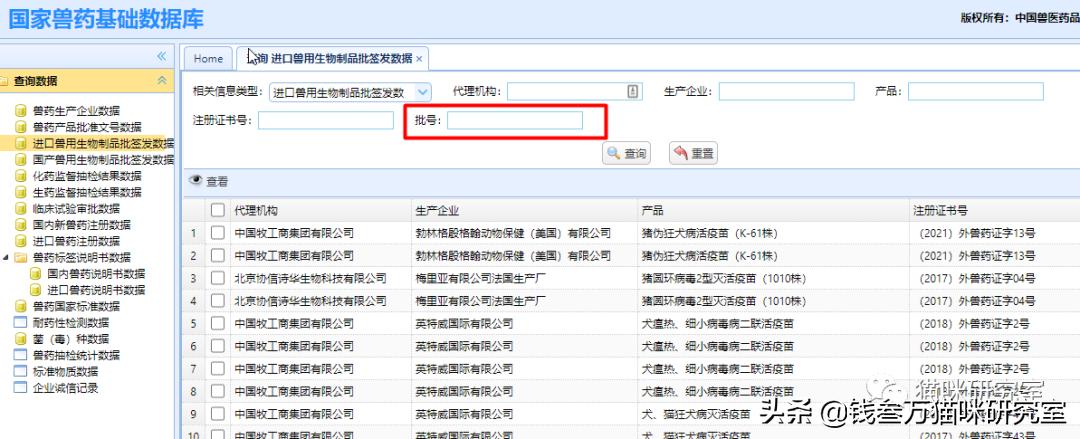Close the 进口兽用生物制品批签发数据 tab
Image resolution: width=1080 pixels, height=439 pixels.
419,59
